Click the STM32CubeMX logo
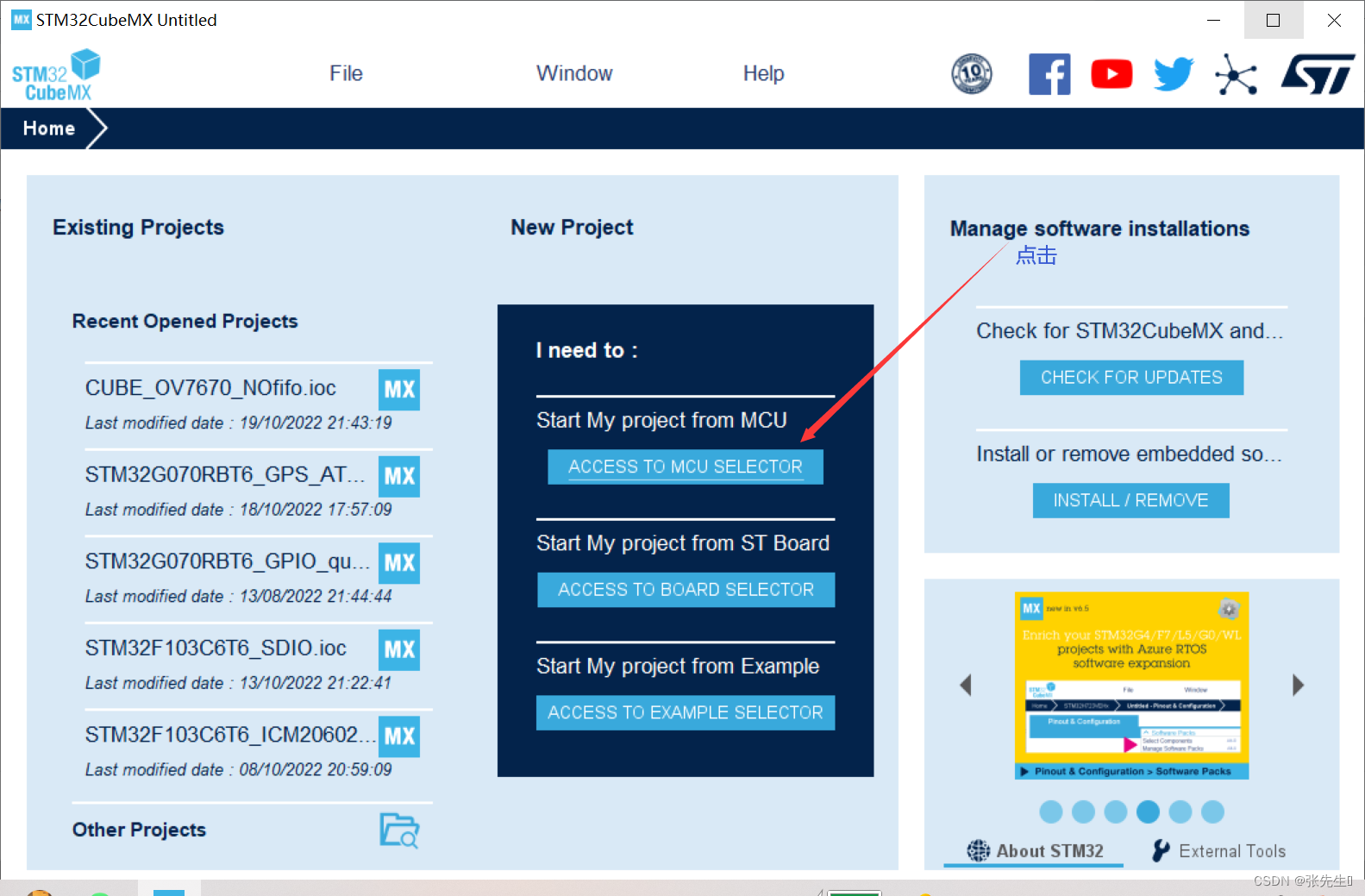This screenshot has height=896, width=1365. 56,75
